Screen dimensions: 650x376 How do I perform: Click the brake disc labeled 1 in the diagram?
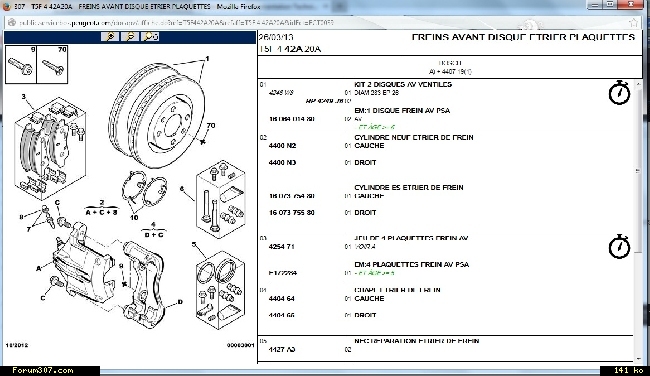click(x=158, y=115)
